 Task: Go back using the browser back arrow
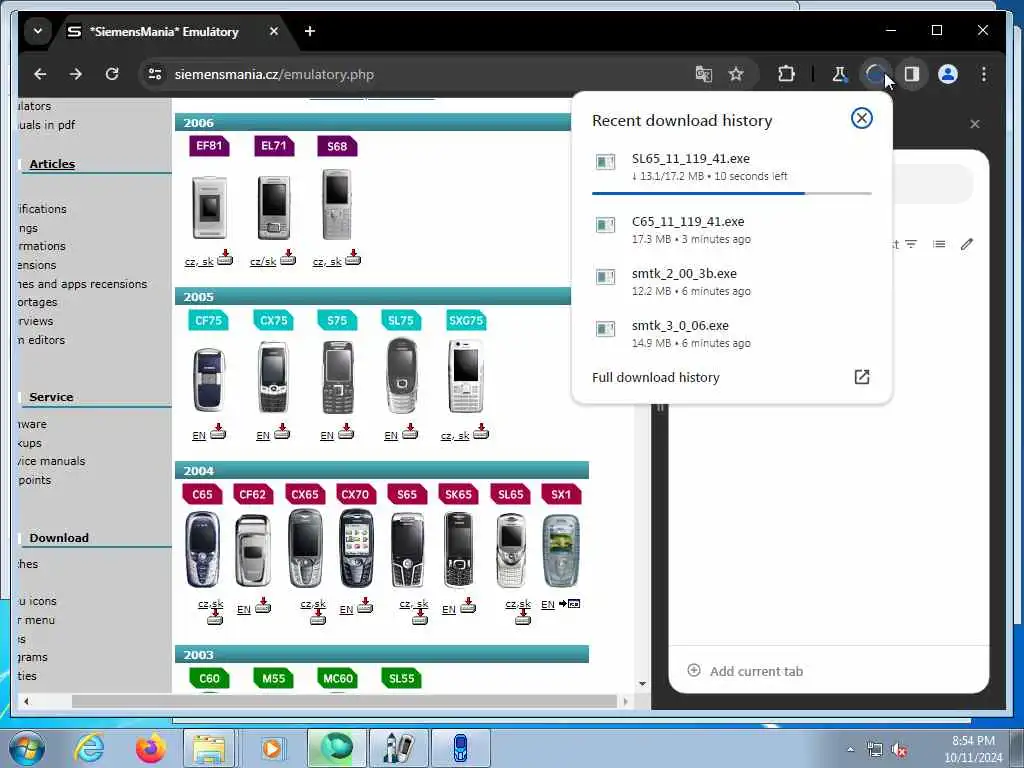pyautogui.click(x=40, y=74)
